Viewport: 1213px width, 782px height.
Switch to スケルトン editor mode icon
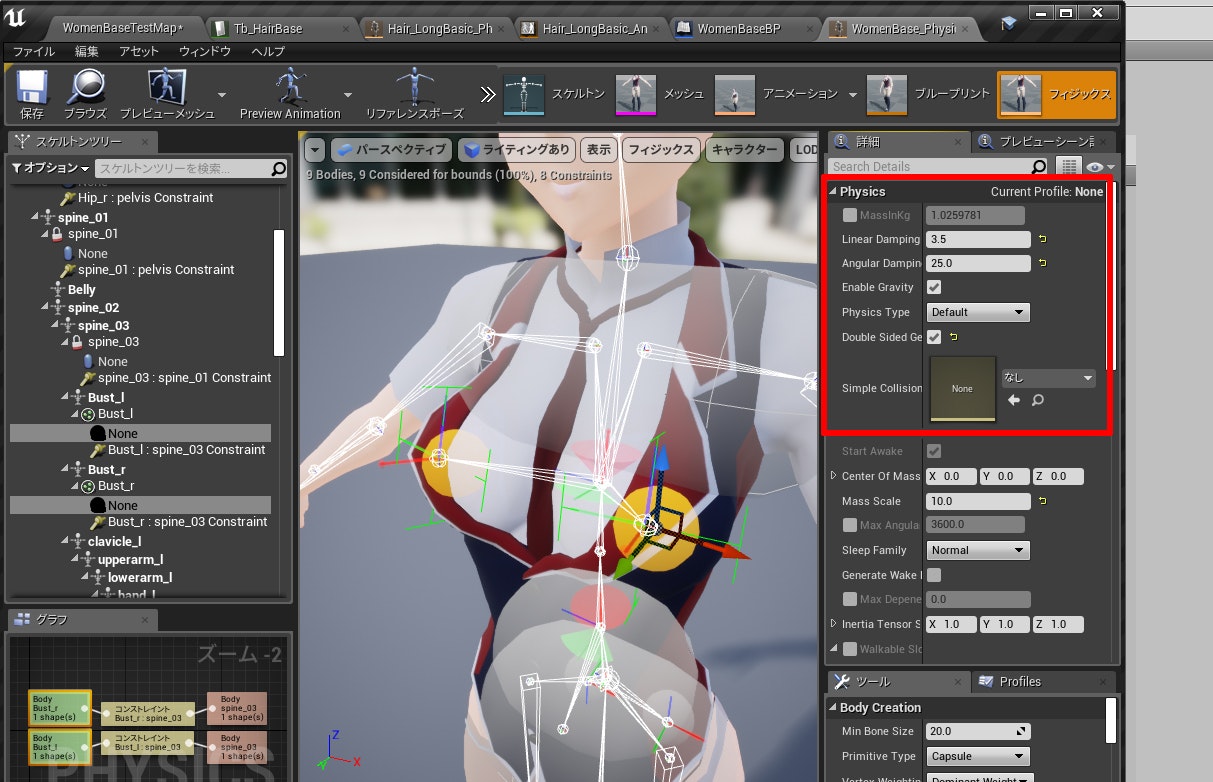coord(524,94)
